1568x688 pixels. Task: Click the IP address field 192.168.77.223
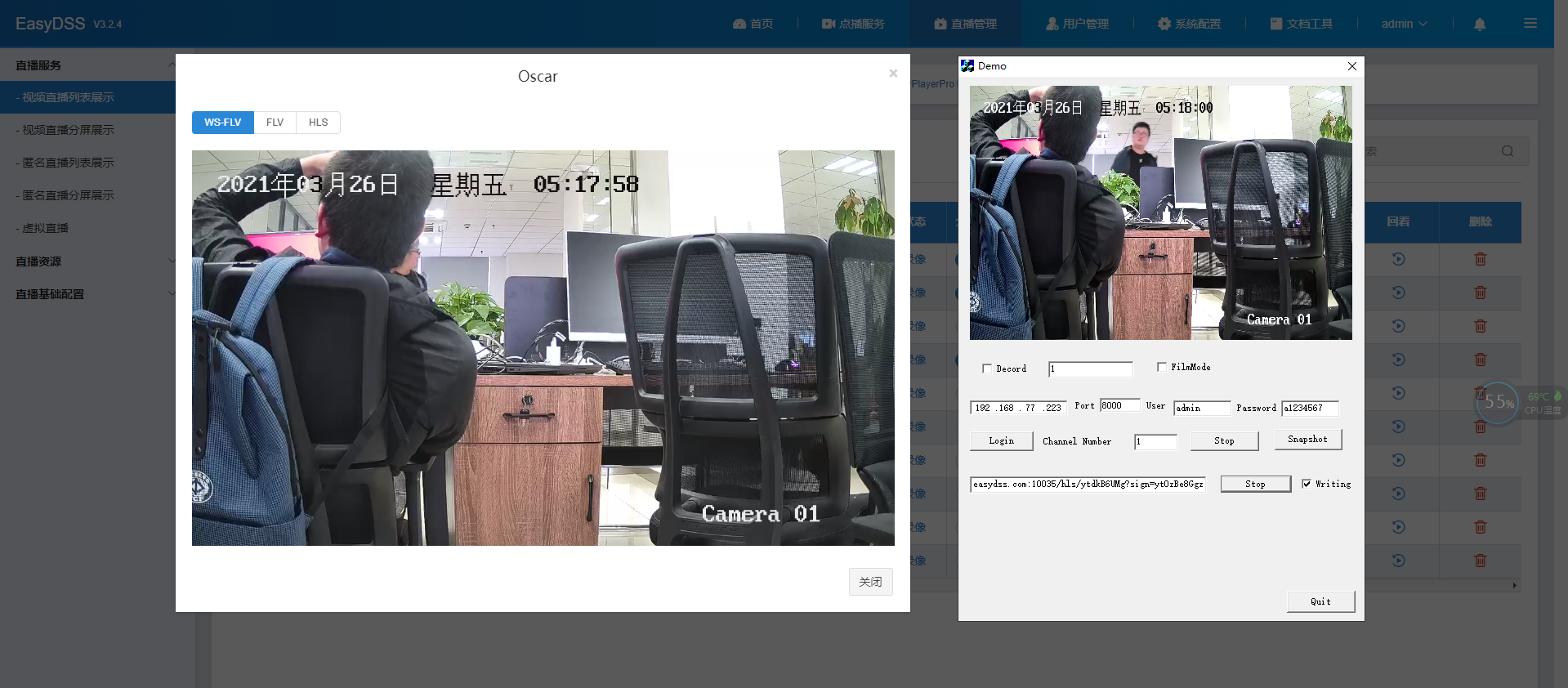(x=1018, y=408)
